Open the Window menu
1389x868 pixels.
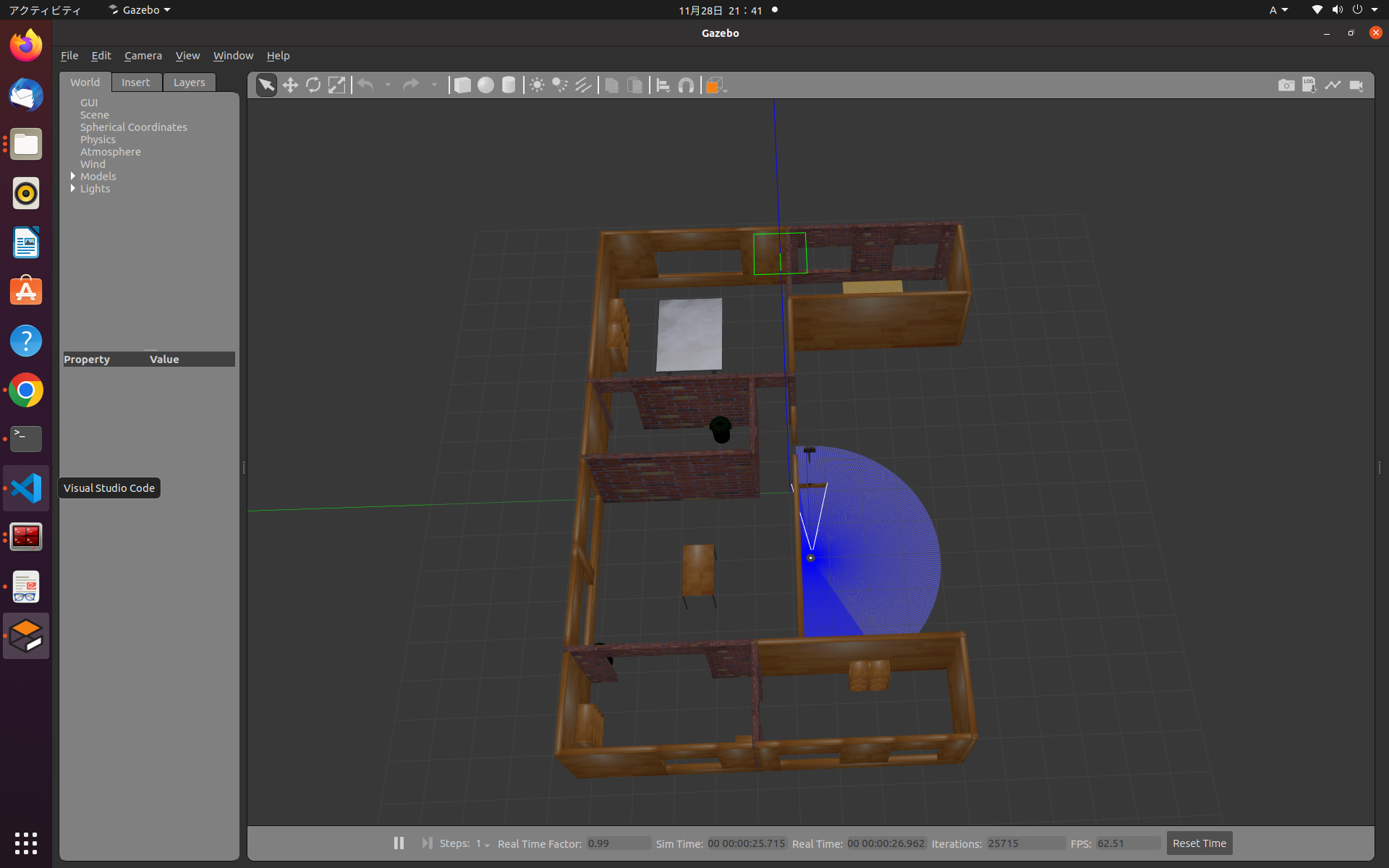coord(233,56)
